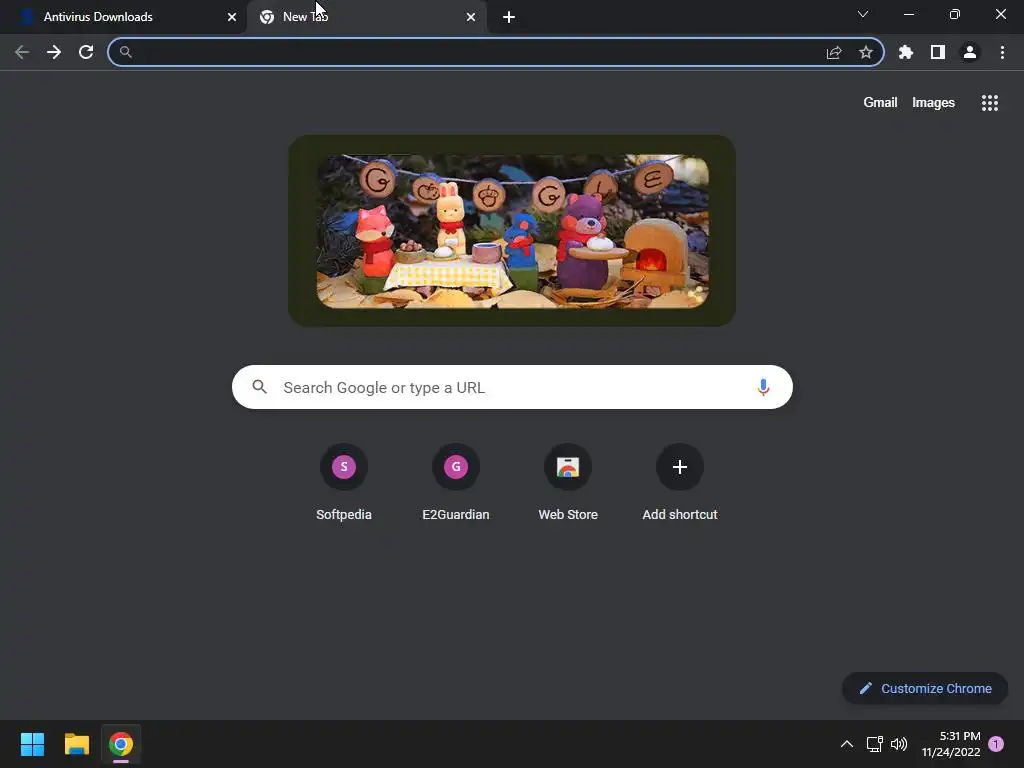Open the Google Doodle image
The width and height of the screenshot is (1024, 768).
(x=512, y=231)
